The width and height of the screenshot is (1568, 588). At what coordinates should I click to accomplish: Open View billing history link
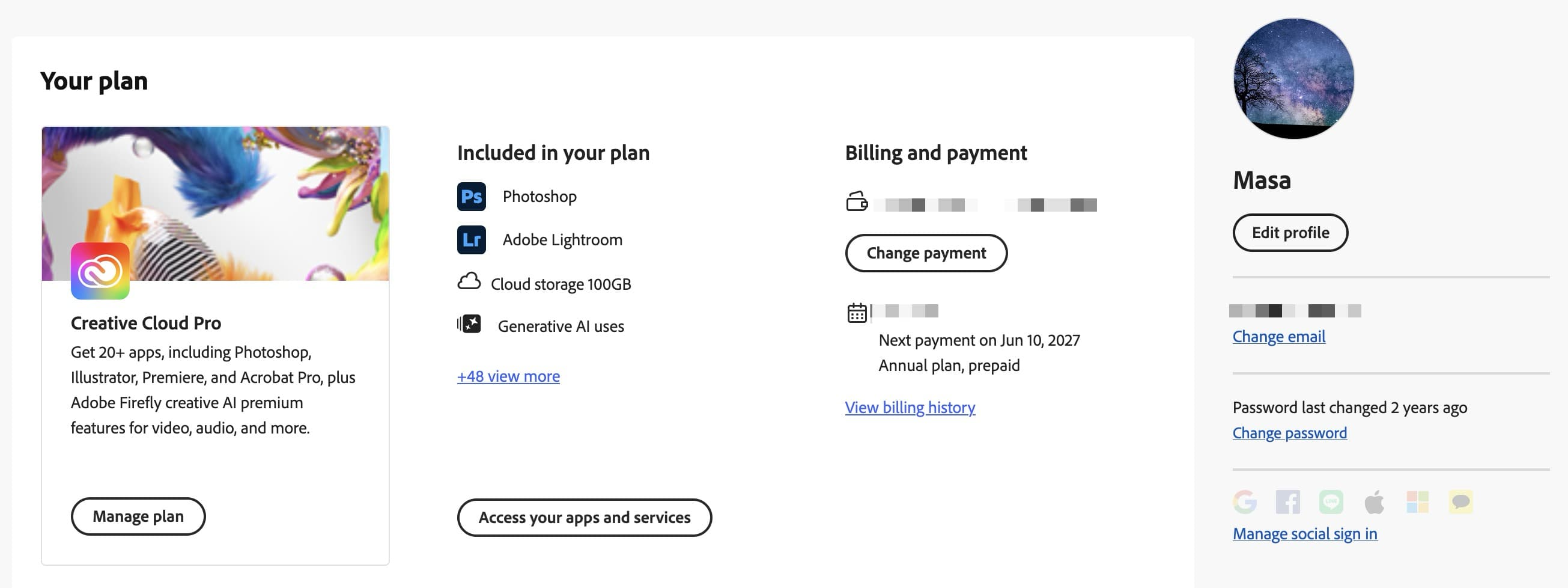(910, 407)
